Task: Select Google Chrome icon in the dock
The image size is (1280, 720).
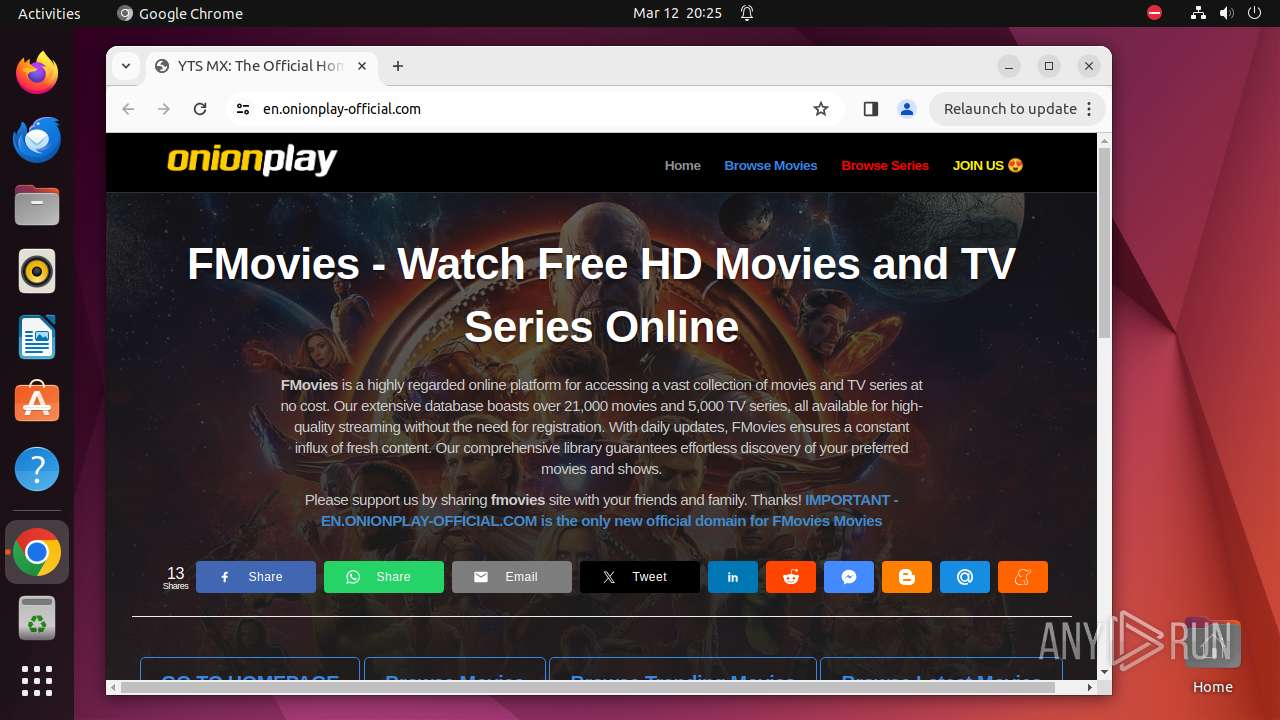Action: tap(37, 552)
